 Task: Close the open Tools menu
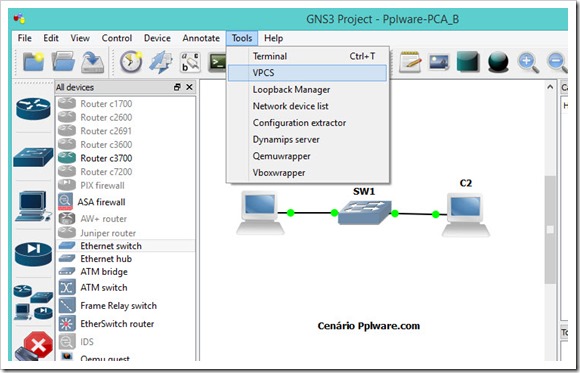tap(242, 38)
